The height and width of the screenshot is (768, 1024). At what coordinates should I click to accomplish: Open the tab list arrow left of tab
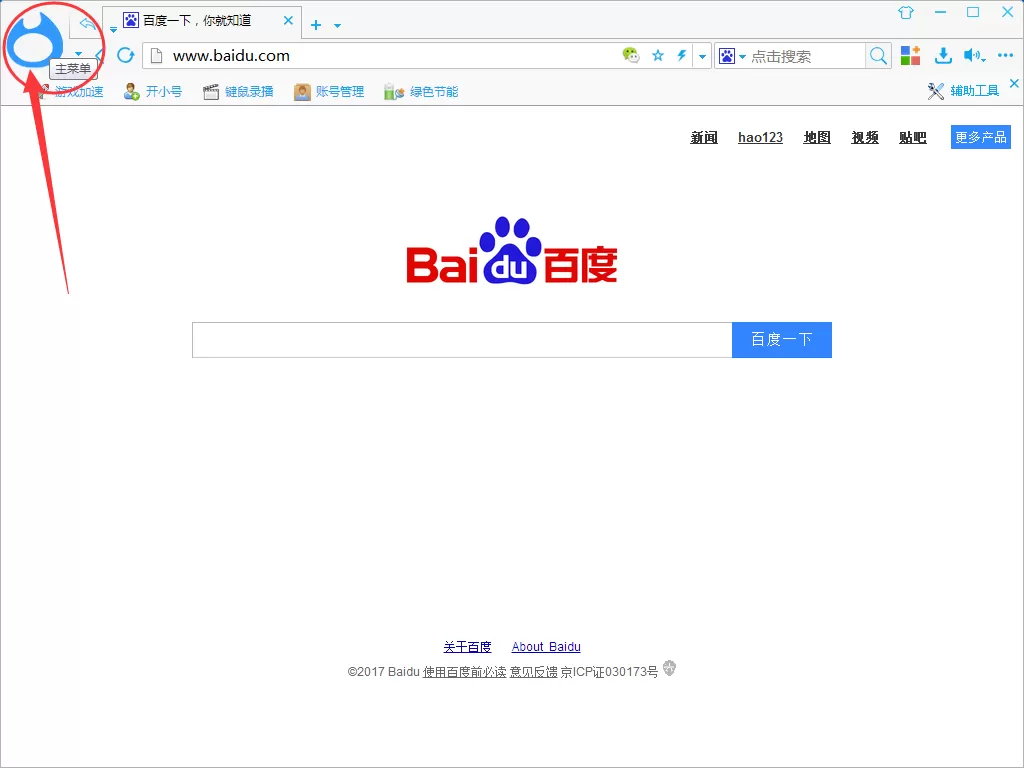[113, 29]
